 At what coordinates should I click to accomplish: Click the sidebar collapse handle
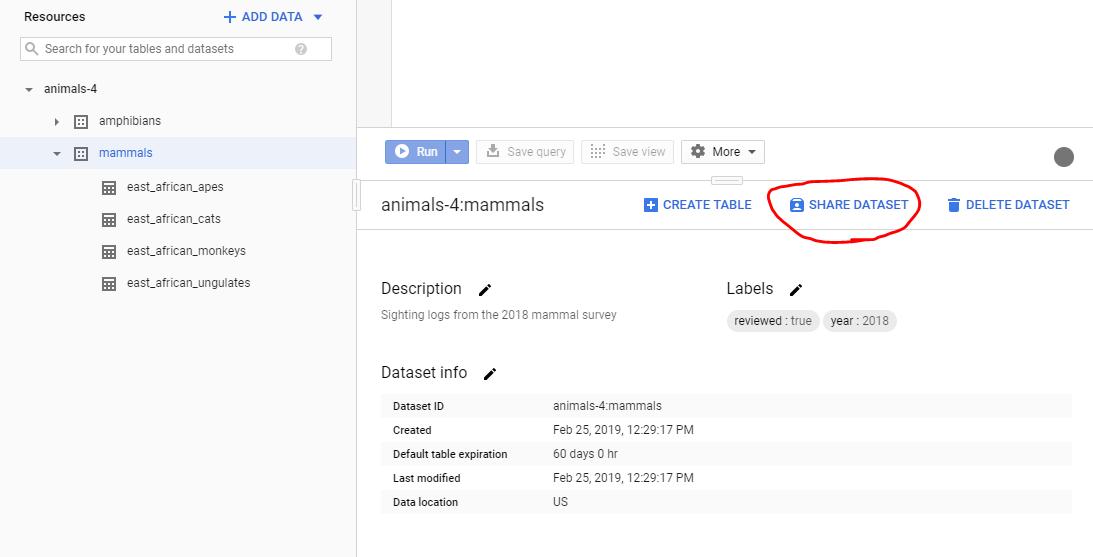[356, 194]
